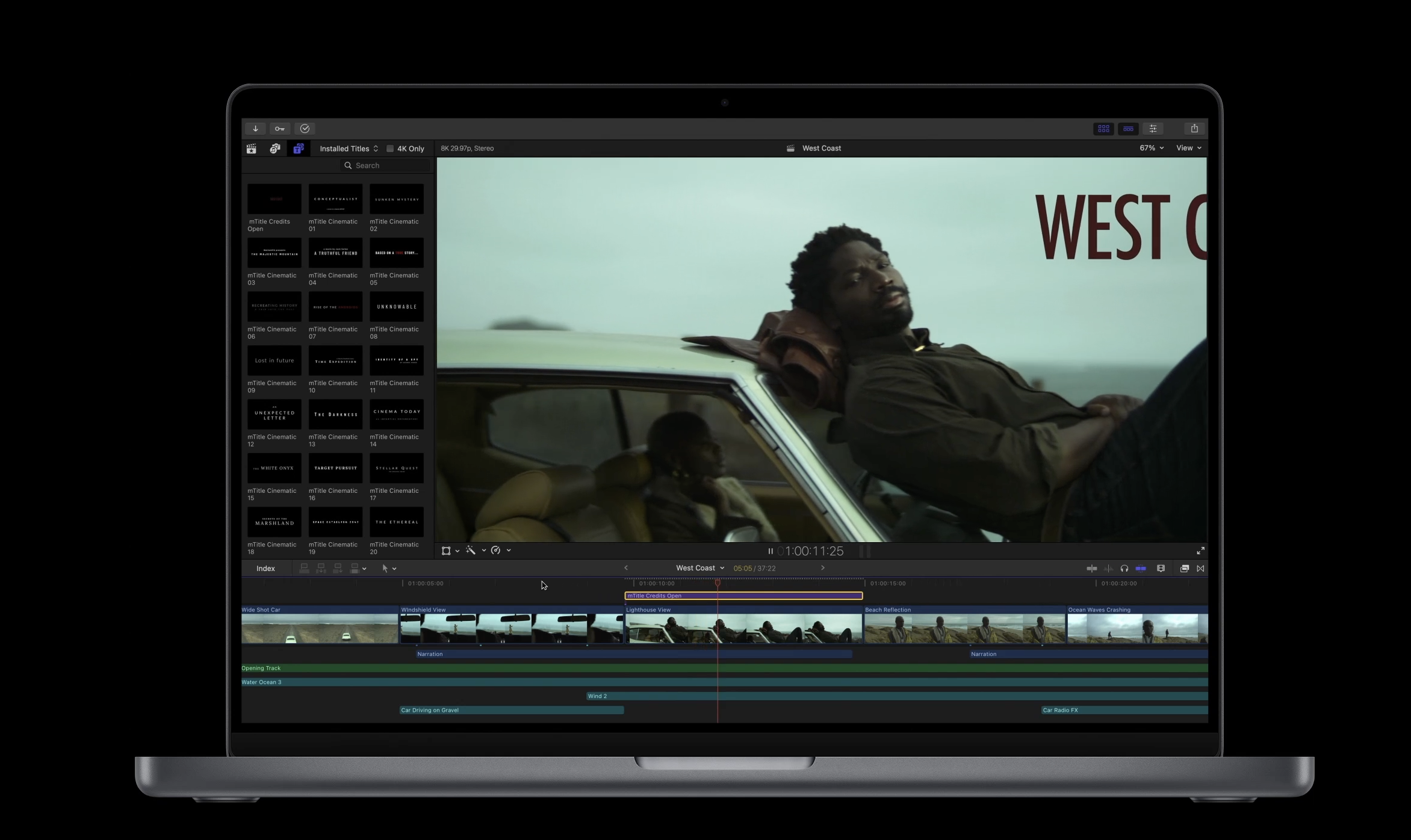Select the titles and generators sidebar tab

pos(299,149)
